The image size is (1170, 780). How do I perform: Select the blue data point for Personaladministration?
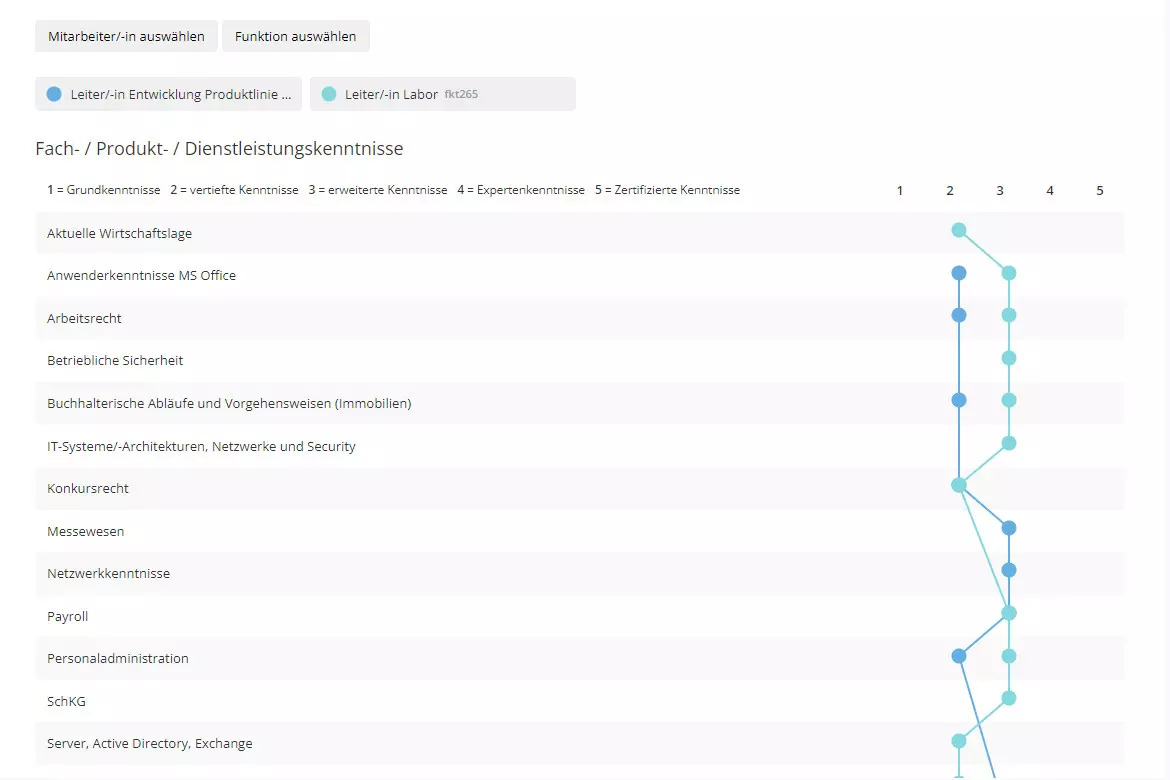coord(959,656)
